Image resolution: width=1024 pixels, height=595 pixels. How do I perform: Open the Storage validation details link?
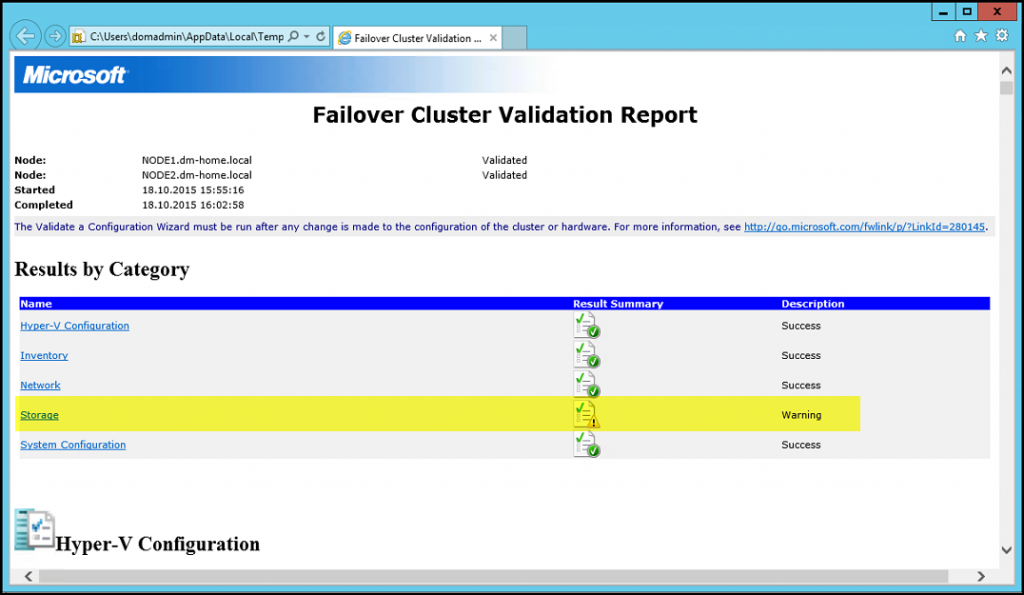[39, 414]
